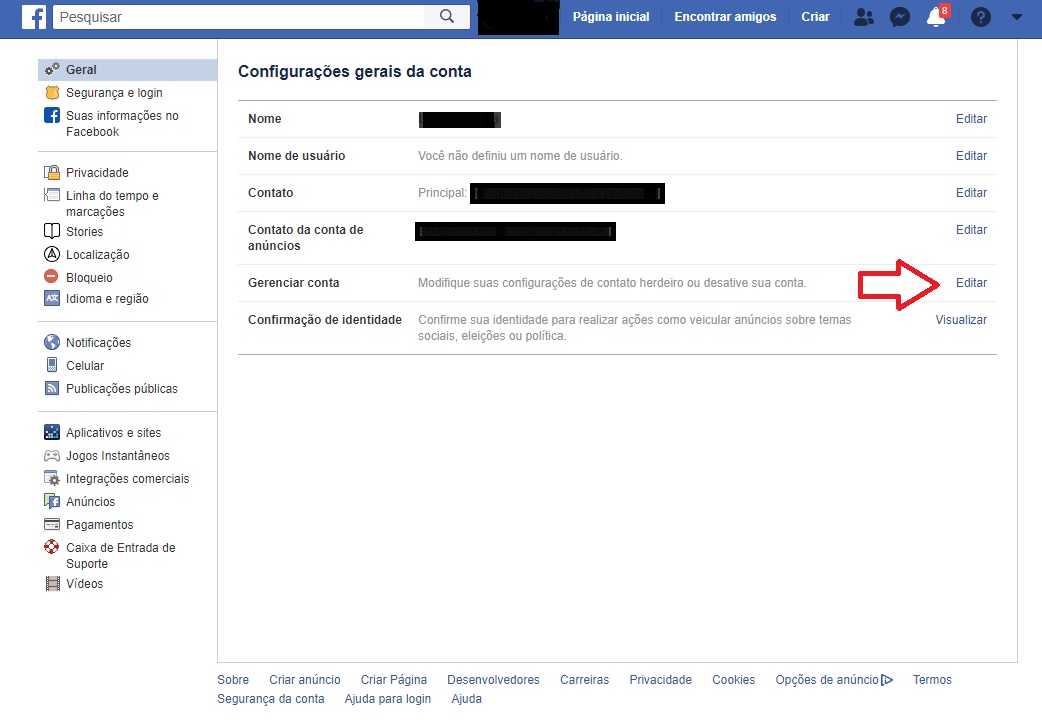
Task: Edit the Gerenciar conta row
Action: (971, 283)
